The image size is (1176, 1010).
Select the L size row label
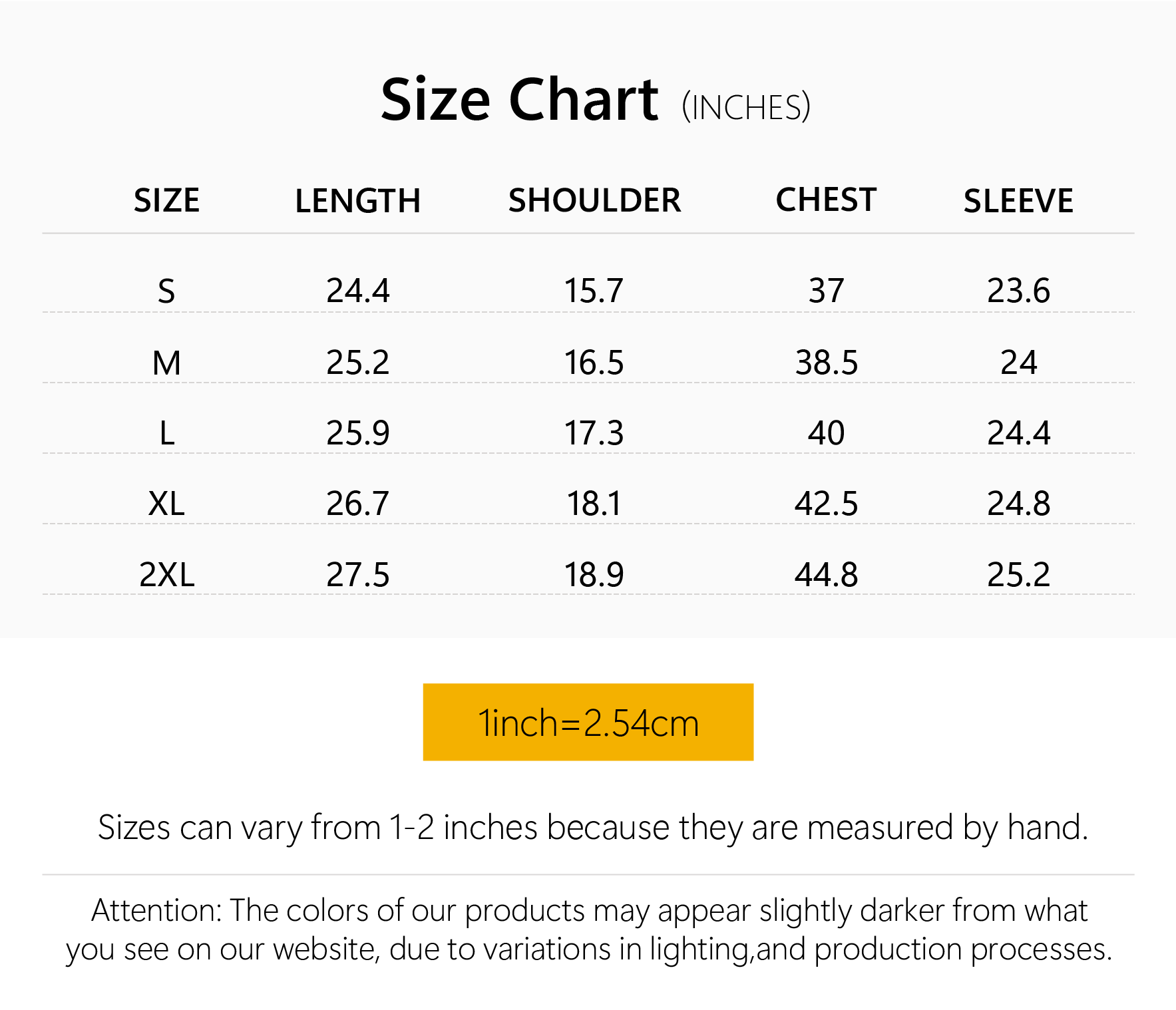pyautogui.click(x=166, y=433)
